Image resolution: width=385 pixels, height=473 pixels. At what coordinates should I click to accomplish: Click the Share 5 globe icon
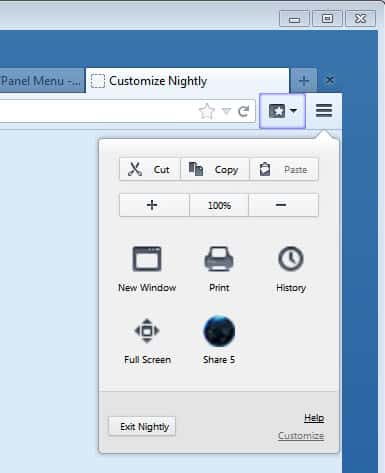pyautogui.click(x=219, y=331)
